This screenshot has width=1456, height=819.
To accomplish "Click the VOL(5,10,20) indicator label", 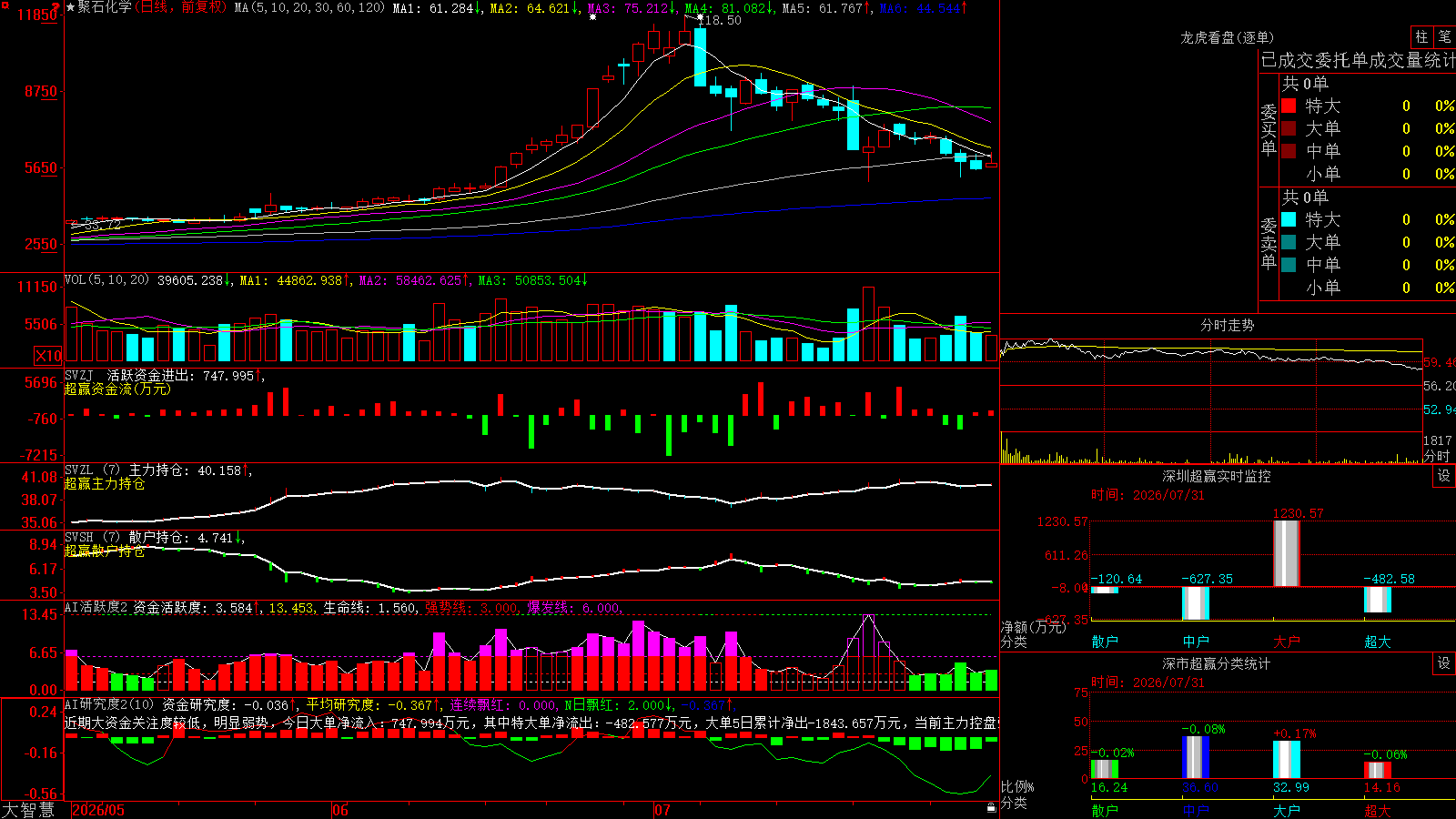I will [107, 280].
